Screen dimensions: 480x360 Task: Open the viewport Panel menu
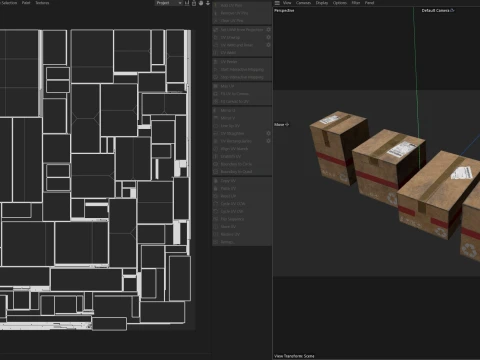tap(369, 3)
